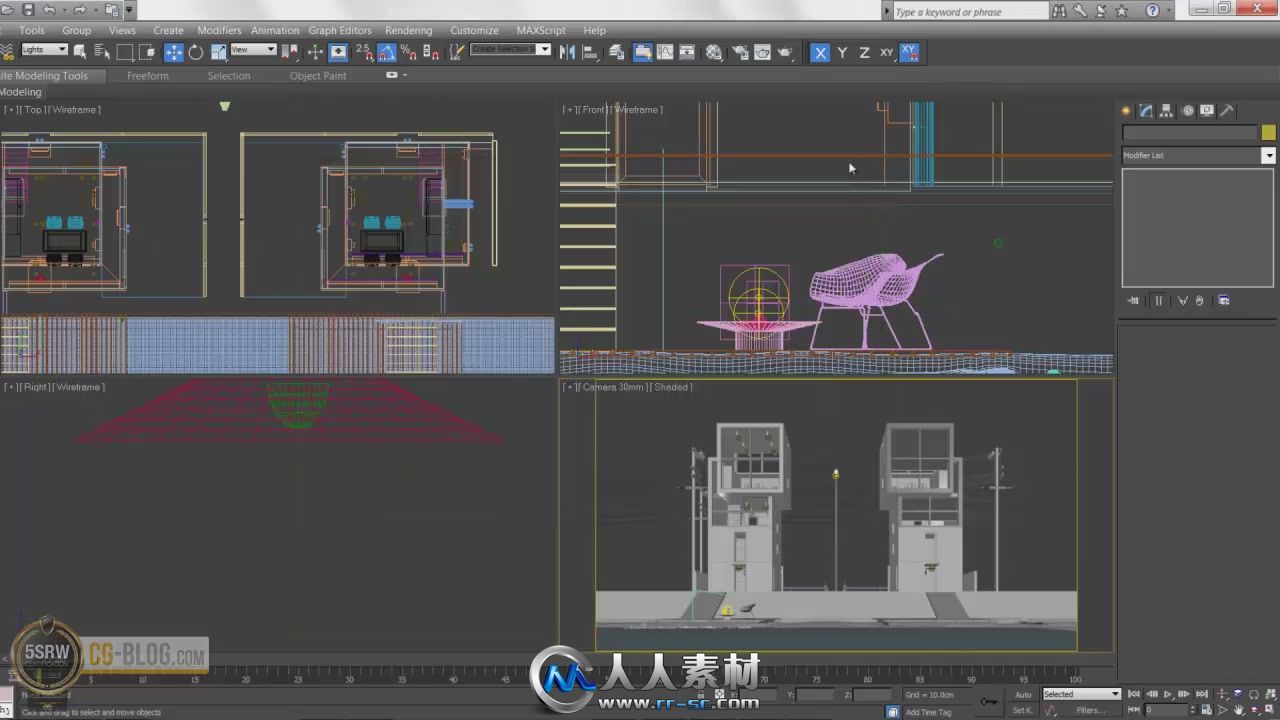Toggle the Angle Snap button
The width and height of the screenshot is (1280, 720).
pos(386,51)
